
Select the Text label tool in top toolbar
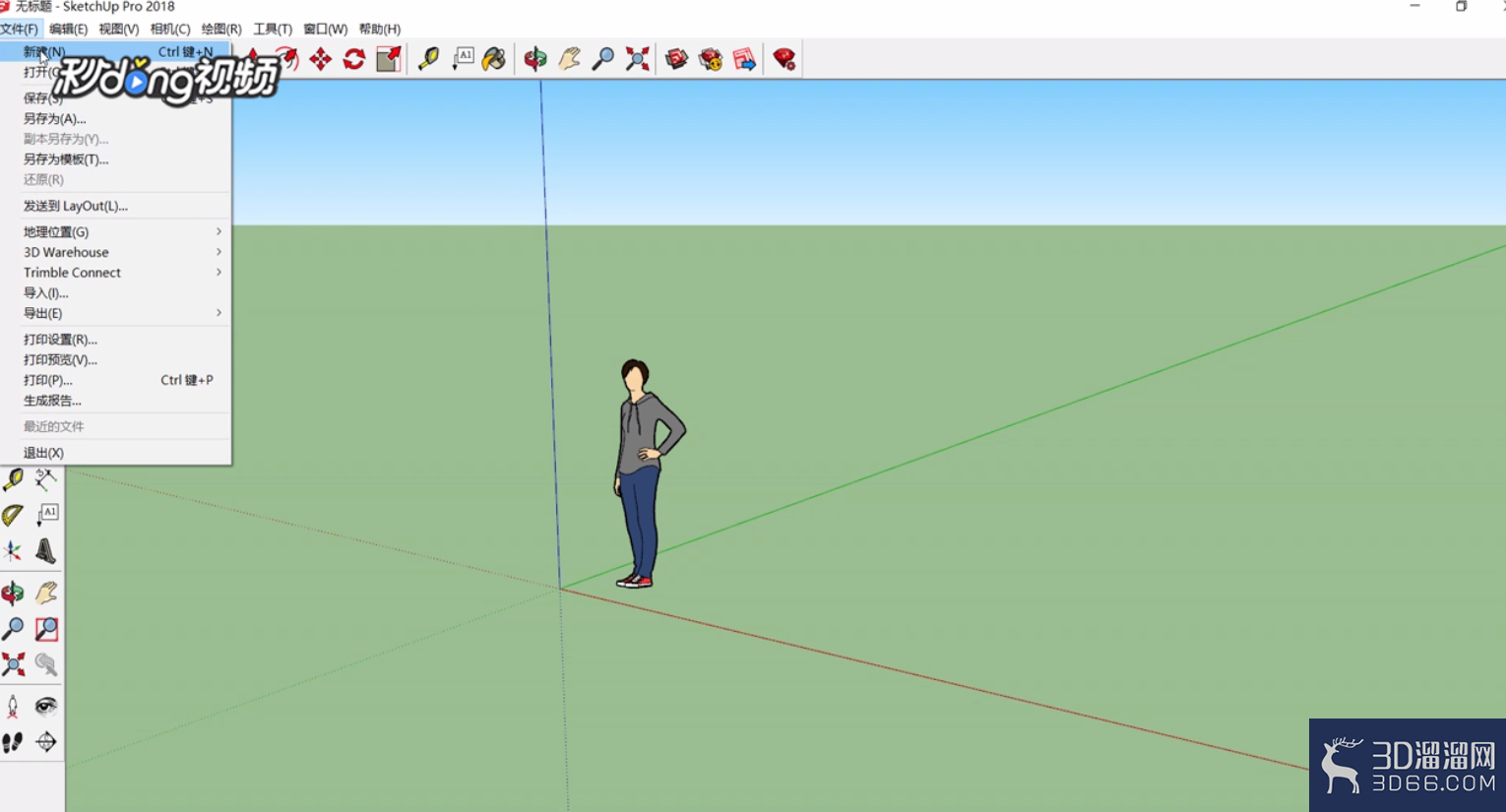[x=463, y=59]
